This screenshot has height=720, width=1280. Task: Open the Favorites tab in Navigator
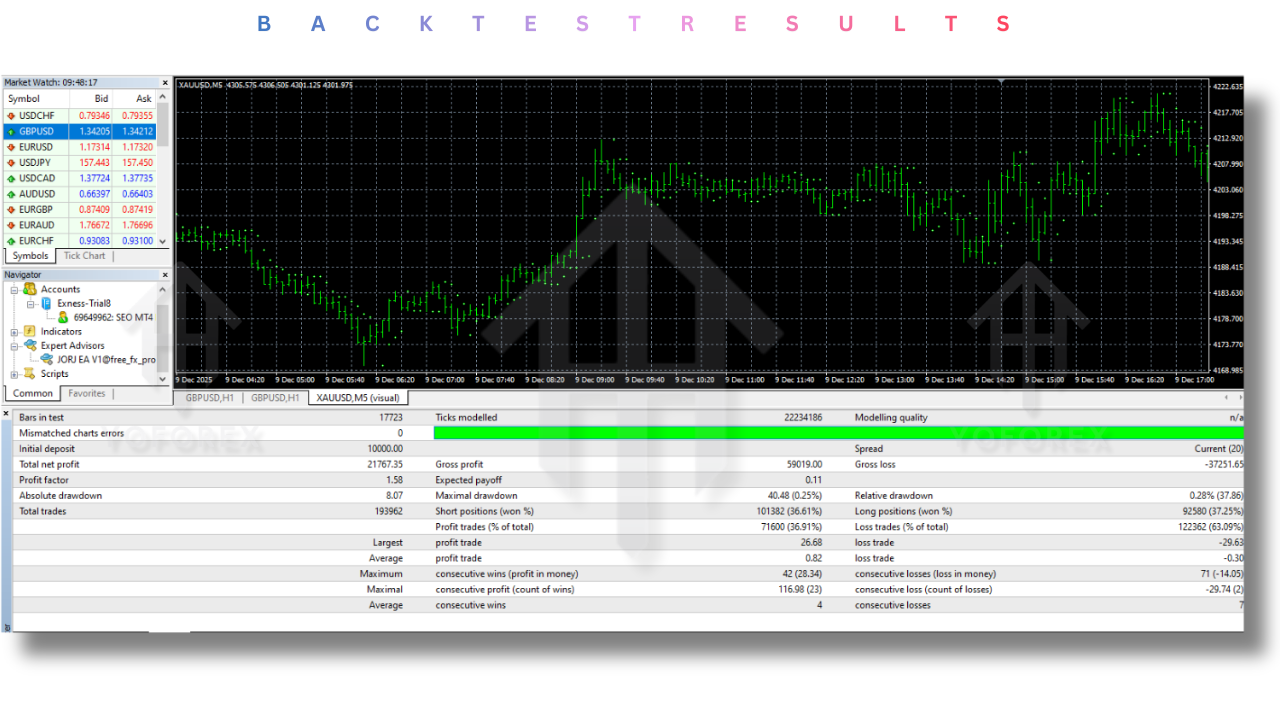[x=86, y=393]
